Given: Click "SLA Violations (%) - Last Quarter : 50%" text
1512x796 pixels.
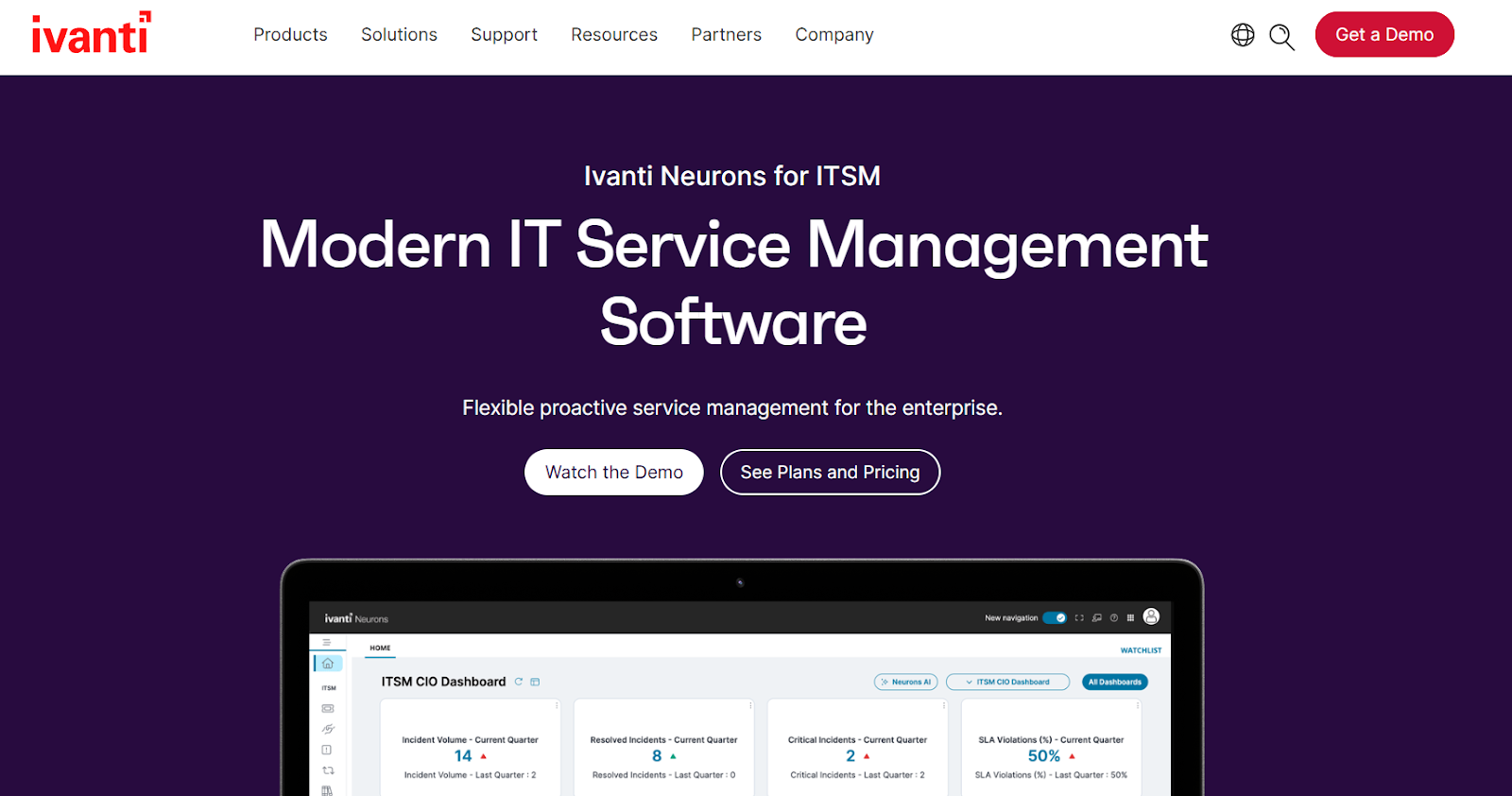Looking at the screenshot, I should (1051, 775).
